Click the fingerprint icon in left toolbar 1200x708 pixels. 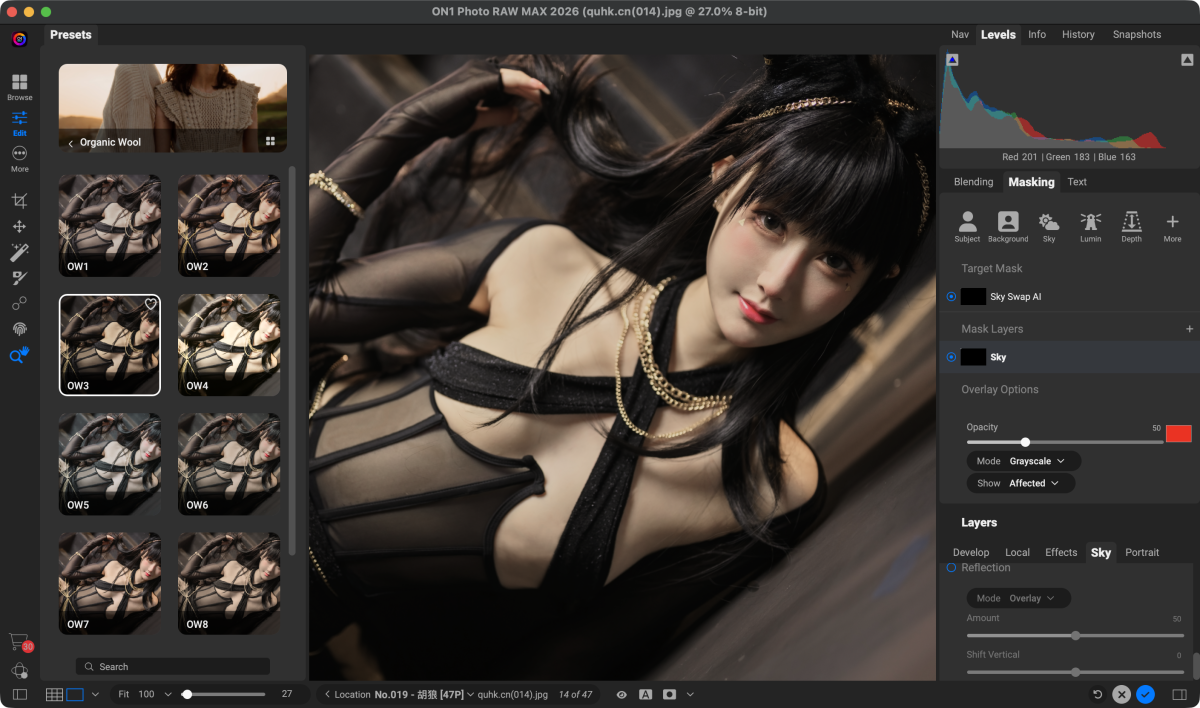[19, 329]
